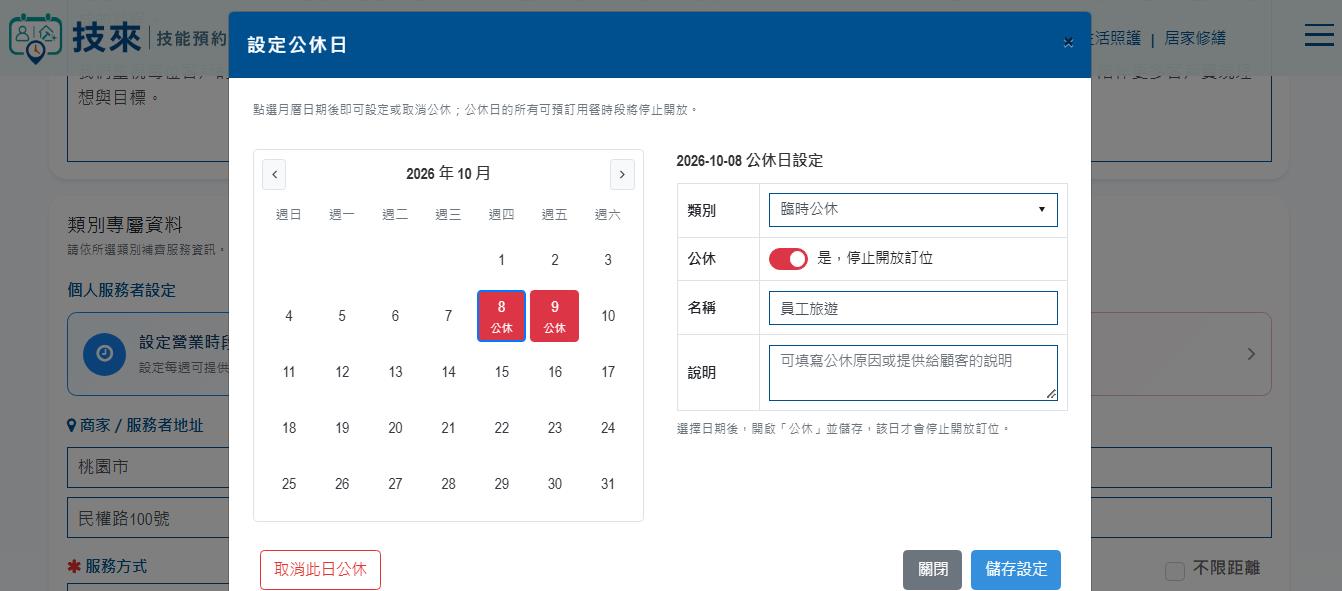Image resolution: width=1342 pixels, height=591 pixels.
Task: Select October 14 in calendar
Action: pyautogui.click(x=448, y=372)
